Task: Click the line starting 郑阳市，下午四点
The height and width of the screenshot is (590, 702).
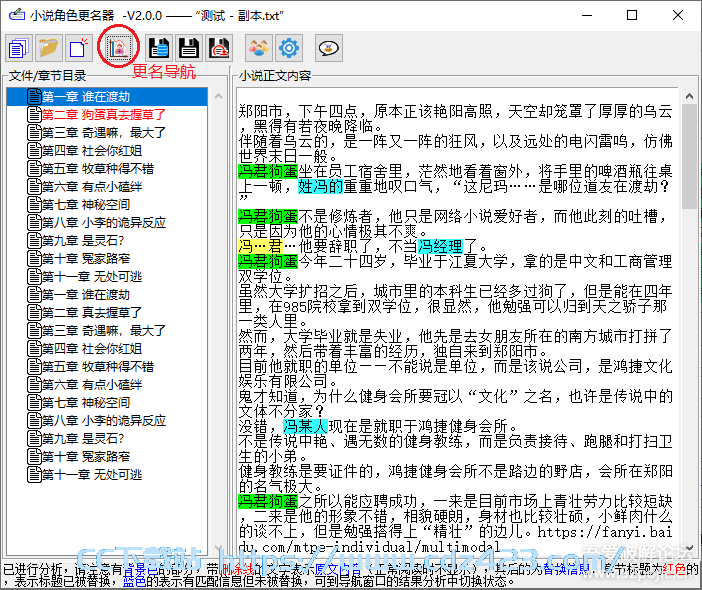Action: (455, 111)
